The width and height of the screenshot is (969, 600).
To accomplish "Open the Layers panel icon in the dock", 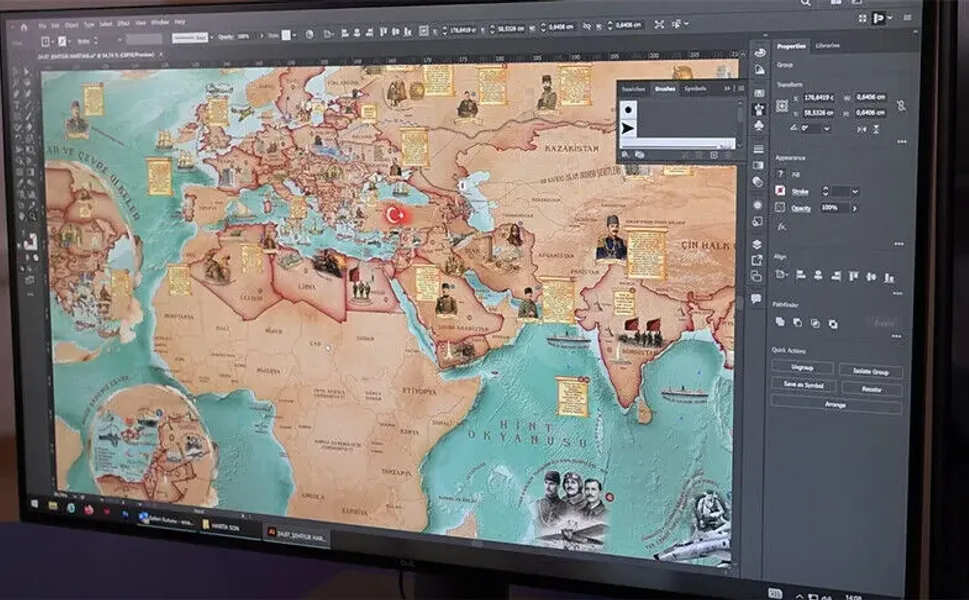I will click(757, 244).
